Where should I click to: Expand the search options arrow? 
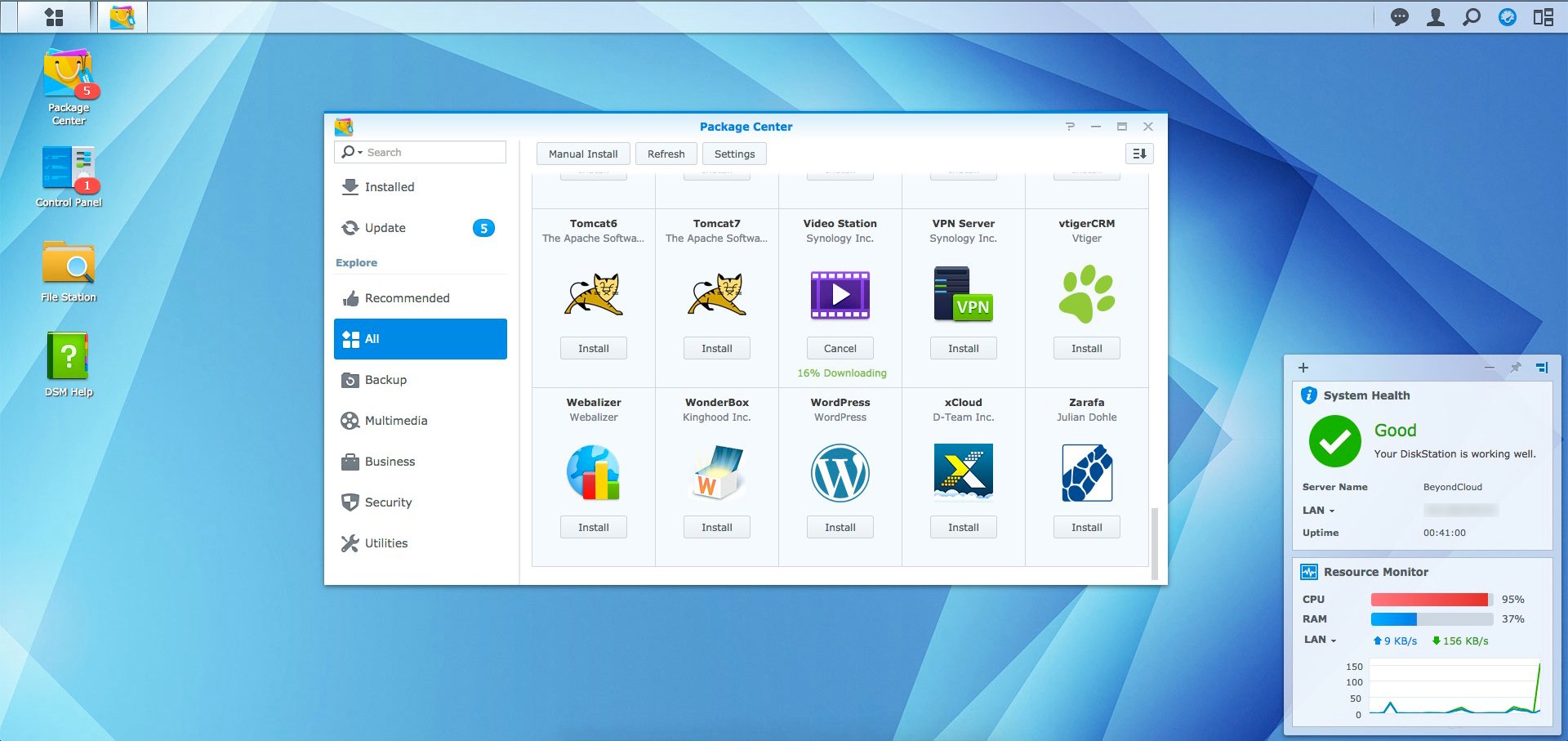pos(360,153)
